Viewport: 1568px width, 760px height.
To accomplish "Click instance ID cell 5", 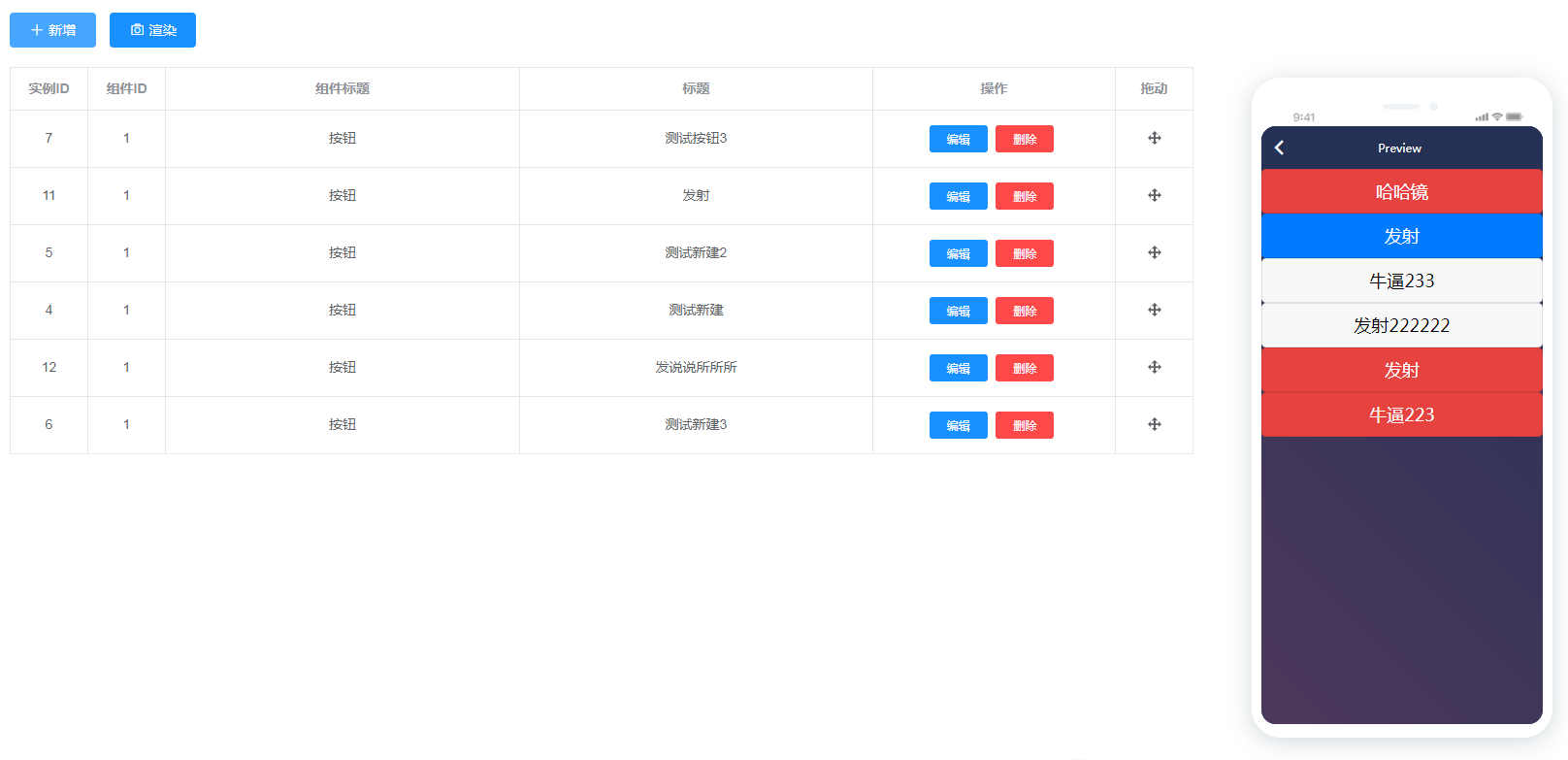I will pyautogui.click(x=49, y=253).
